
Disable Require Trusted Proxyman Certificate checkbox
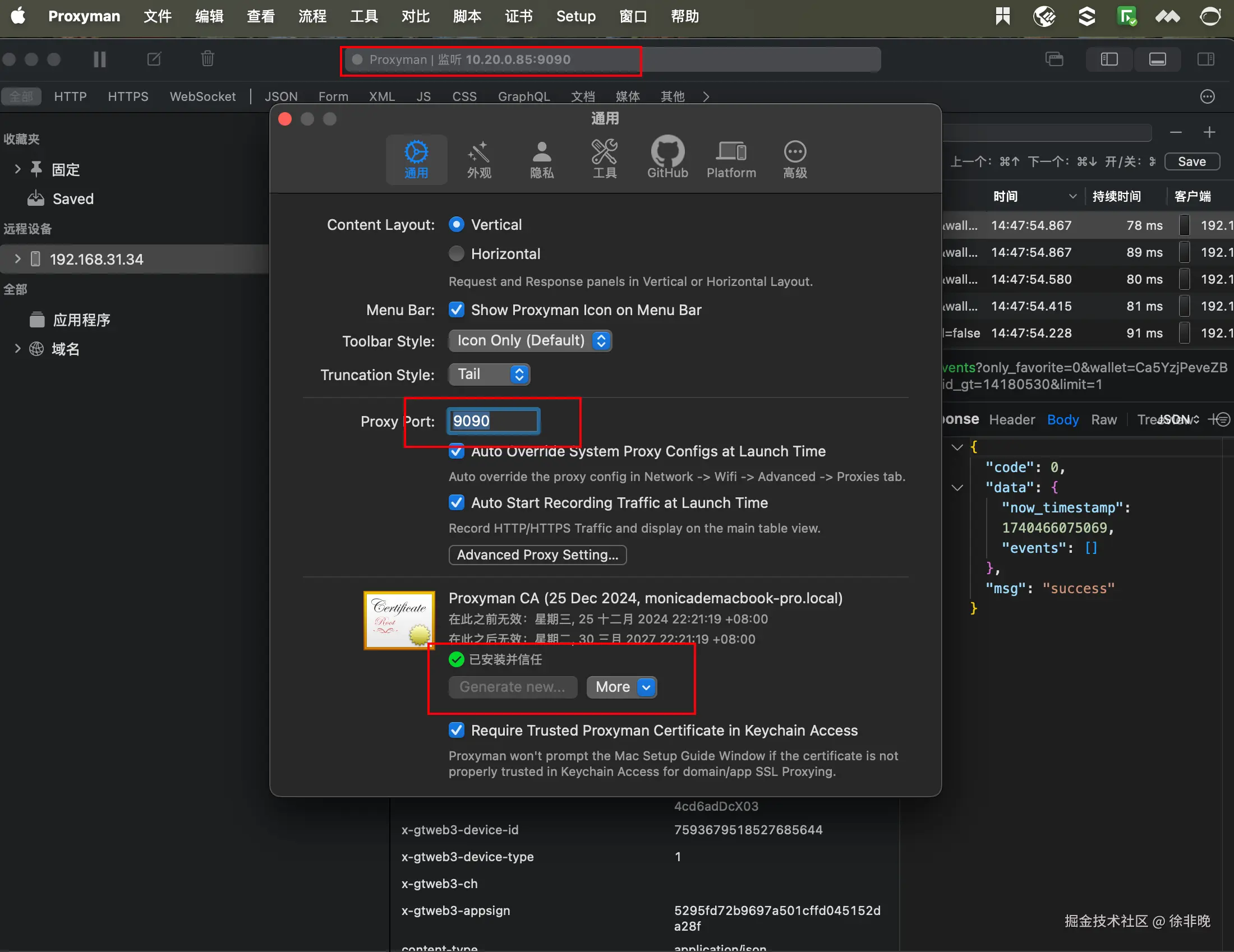tap(457, 730)
